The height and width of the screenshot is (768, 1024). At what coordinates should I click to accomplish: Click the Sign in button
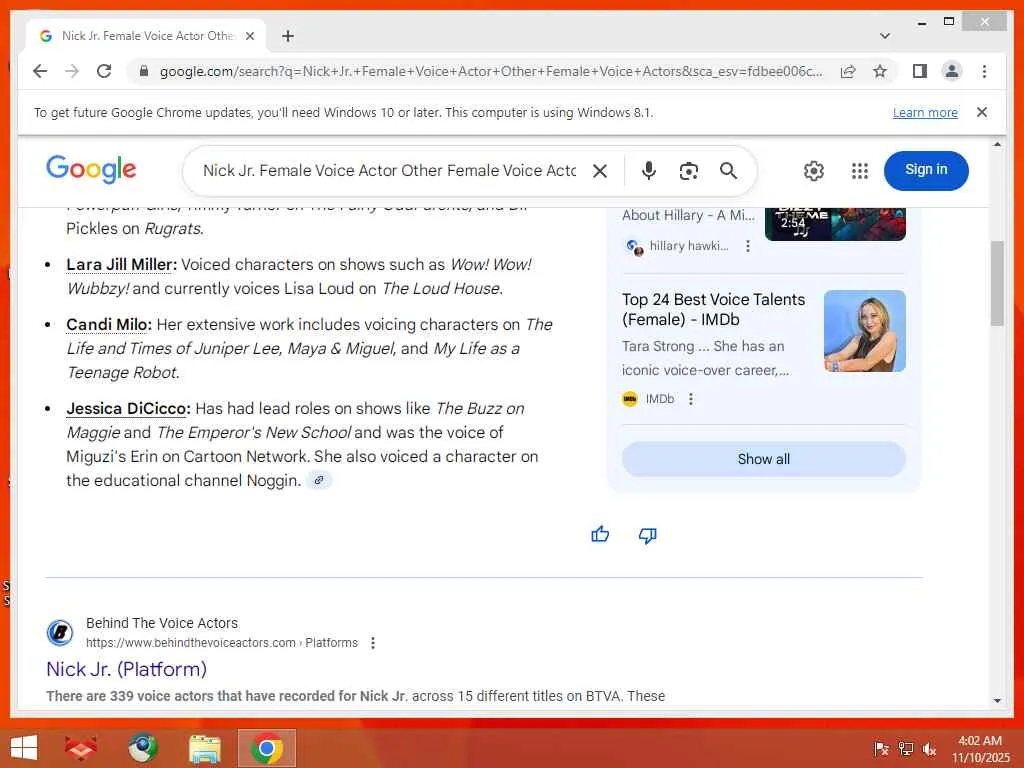926,170
